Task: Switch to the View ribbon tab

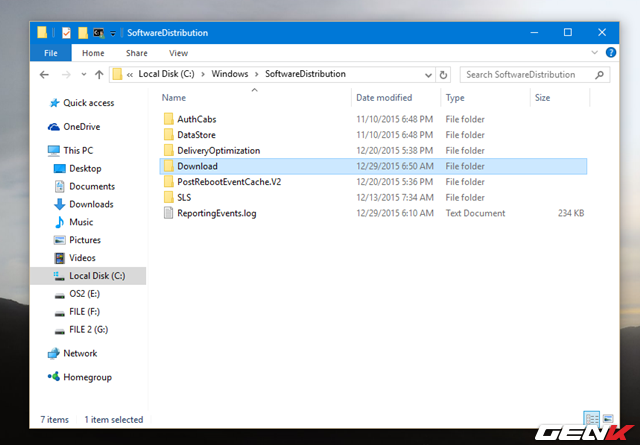Action: (178, 53)
